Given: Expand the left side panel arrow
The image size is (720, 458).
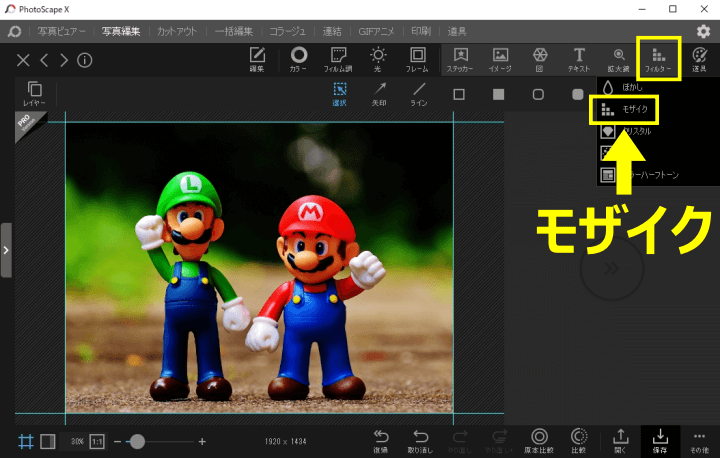Looking at the screenshot, I should [x=6, y=250].
